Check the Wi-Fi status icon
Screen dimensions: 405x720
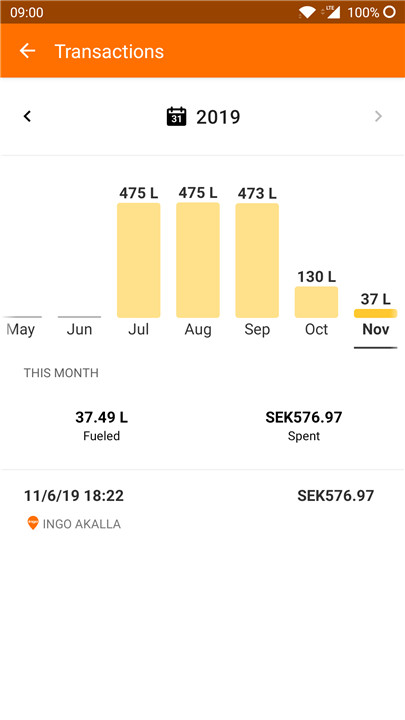click(306, 12)
